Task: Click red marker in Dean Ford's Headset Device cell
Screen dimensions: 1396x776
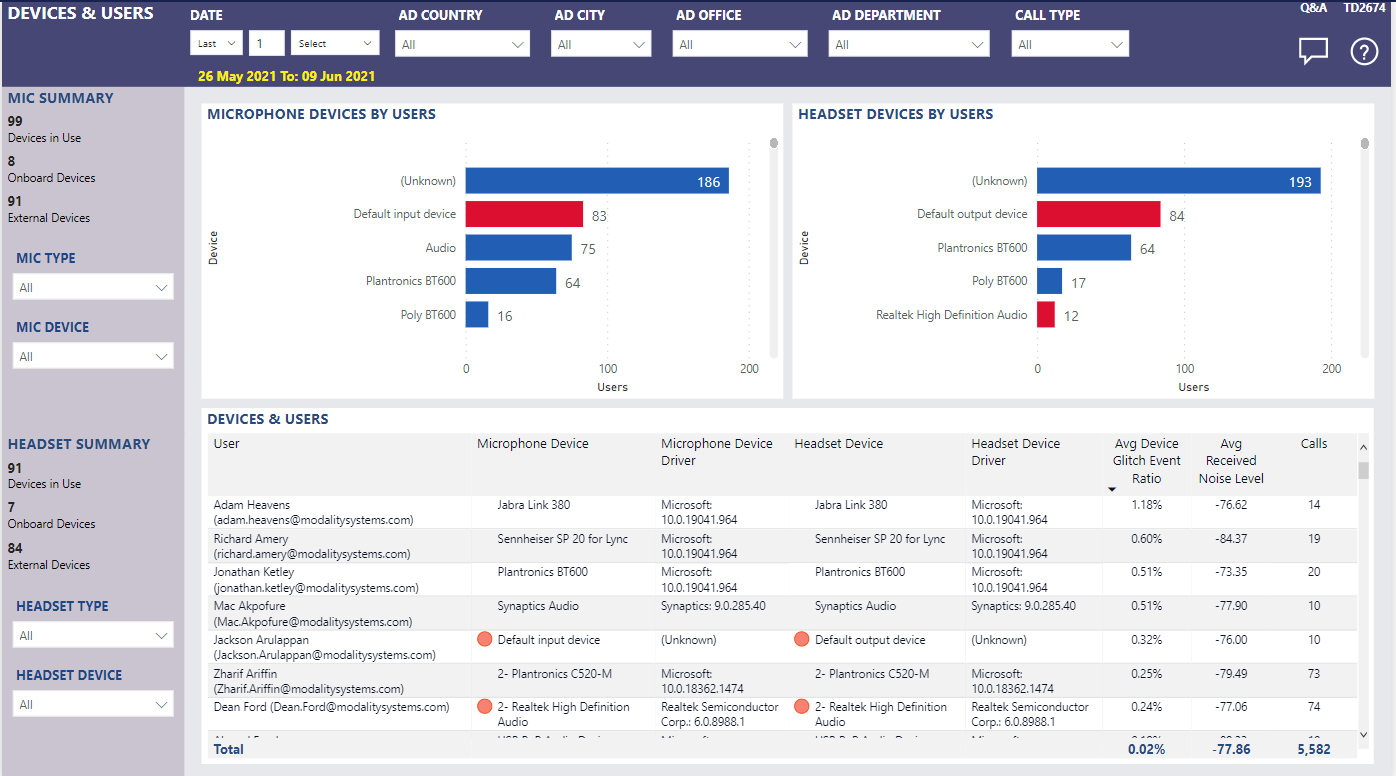Action: [x=802, y=707]
